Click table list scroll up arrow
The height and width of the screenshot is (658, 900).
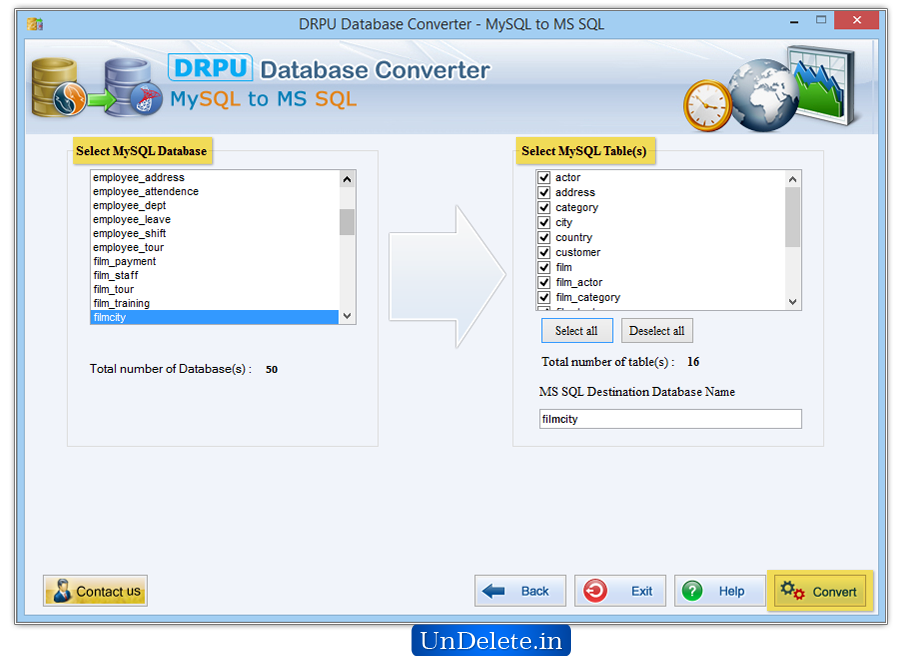pos(793,179)
